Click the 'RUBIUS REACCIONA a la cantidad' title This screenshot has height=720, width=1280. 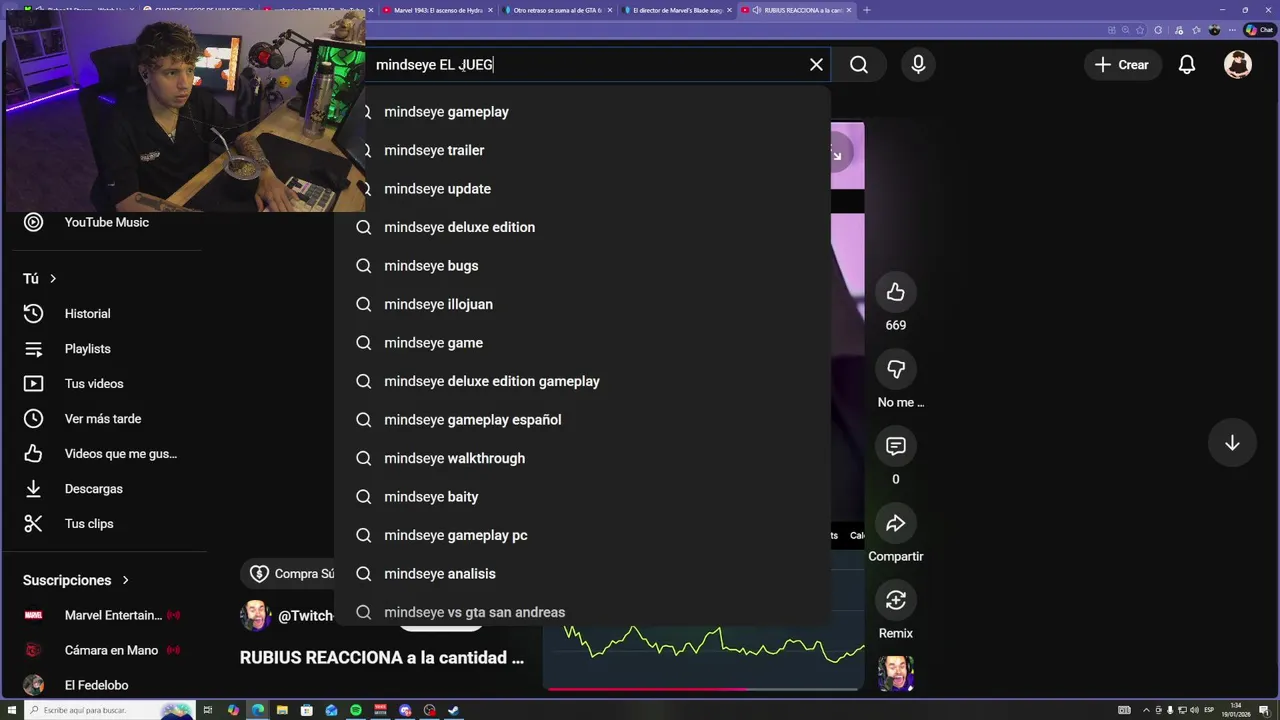click(382, 658)
